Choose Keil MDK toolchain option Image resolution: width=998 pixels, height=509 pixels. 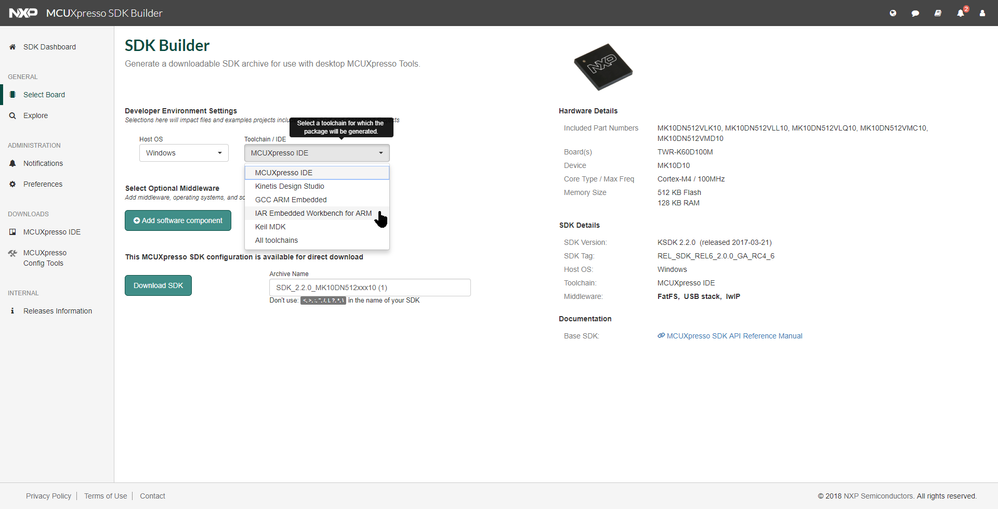point(317,227)
